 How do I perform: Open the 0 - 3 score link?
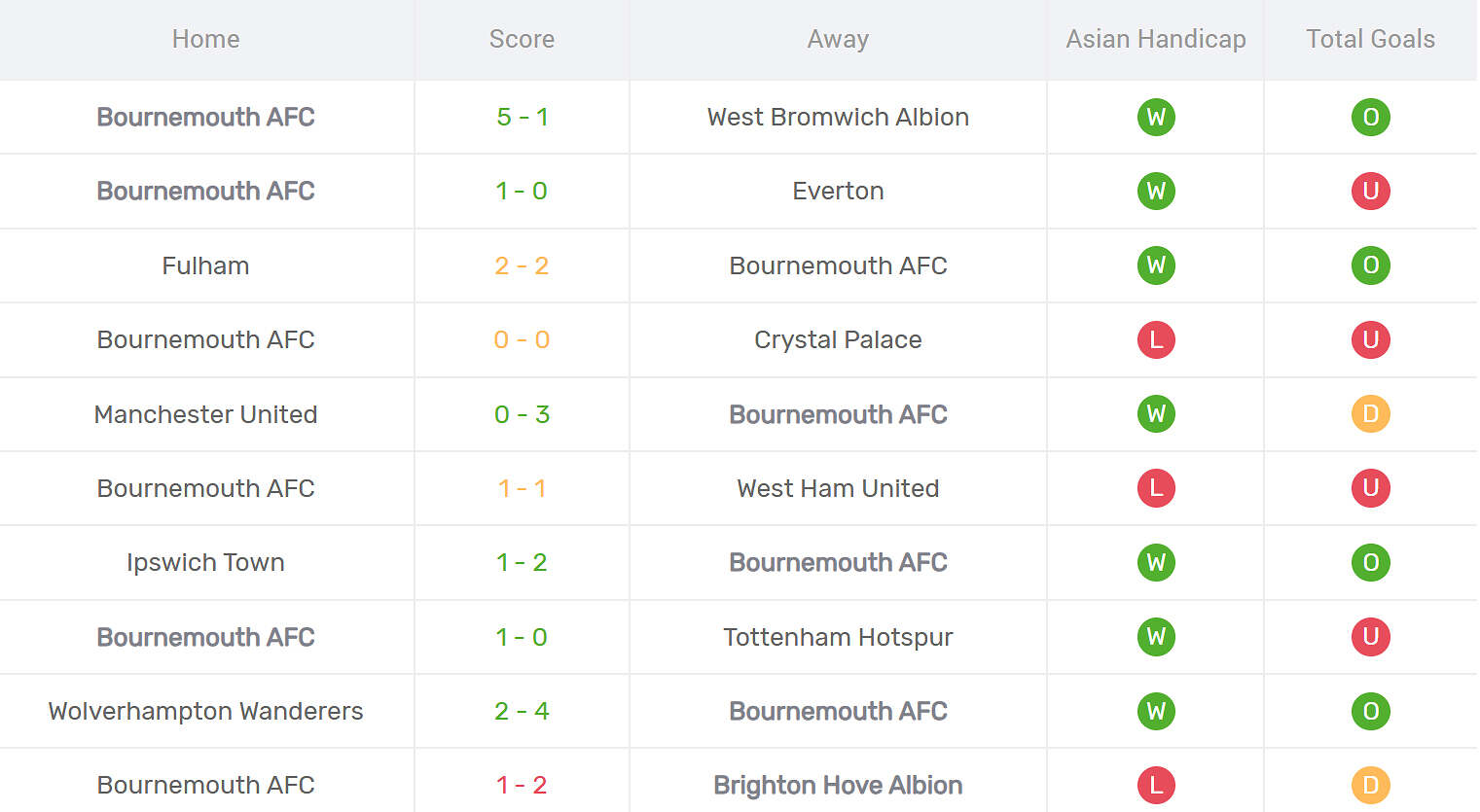522,414
